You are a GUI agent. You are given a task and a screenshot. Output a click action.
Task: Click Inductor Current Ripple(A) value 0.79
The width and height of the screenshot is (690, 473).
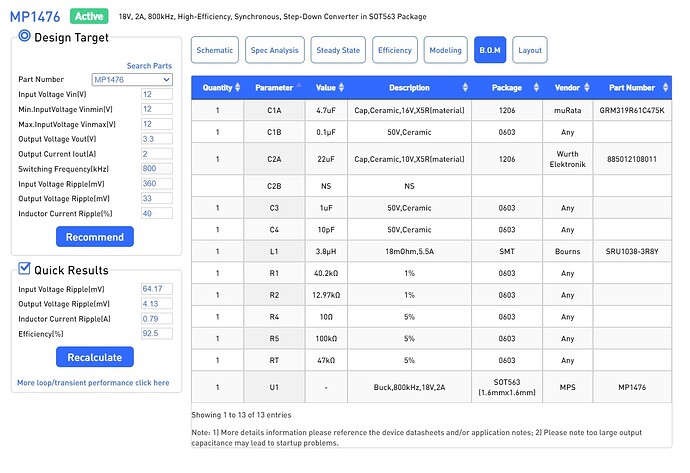click(x=157, y=319)
